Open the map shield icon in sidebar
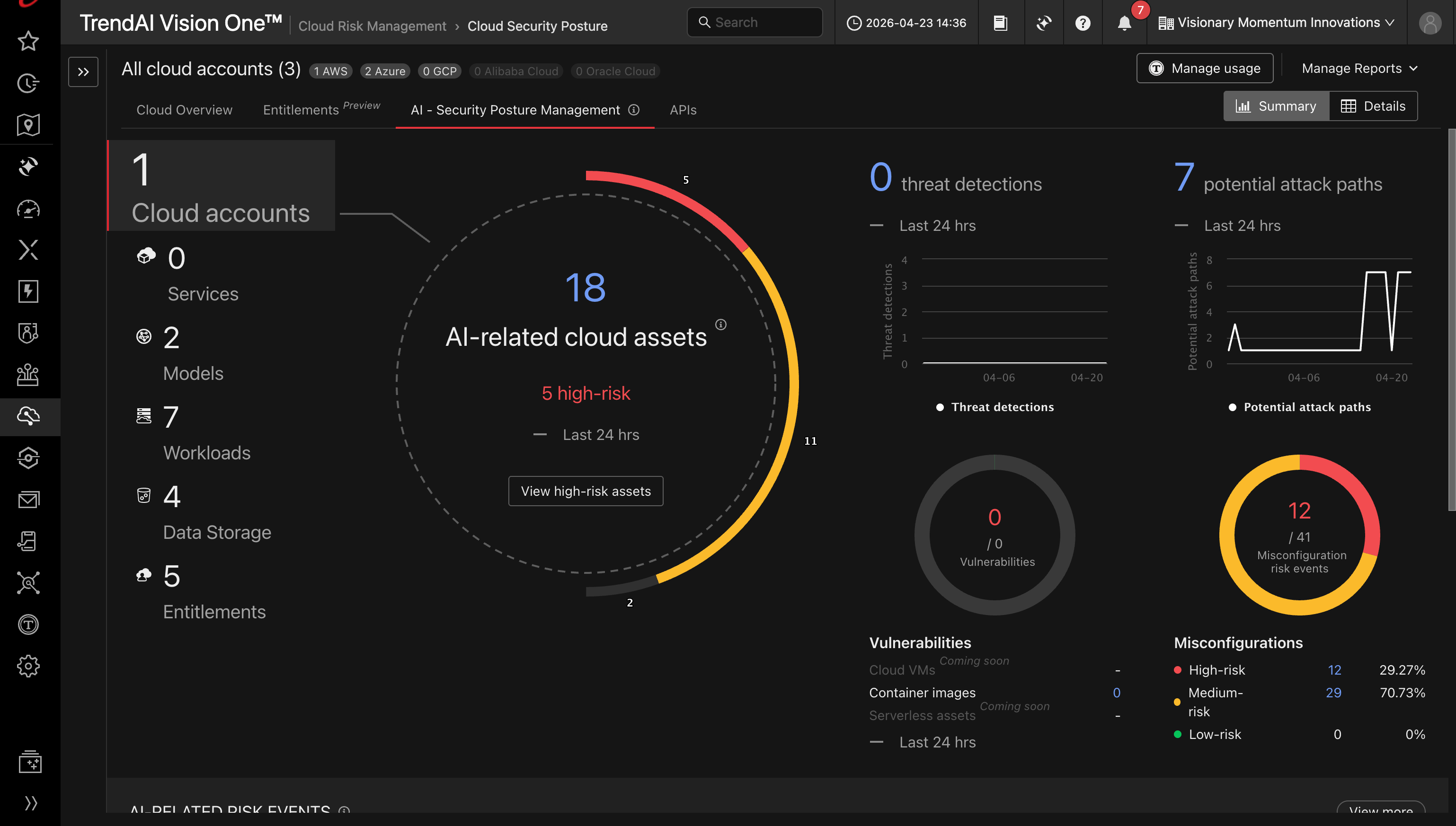 click(28, 125)
